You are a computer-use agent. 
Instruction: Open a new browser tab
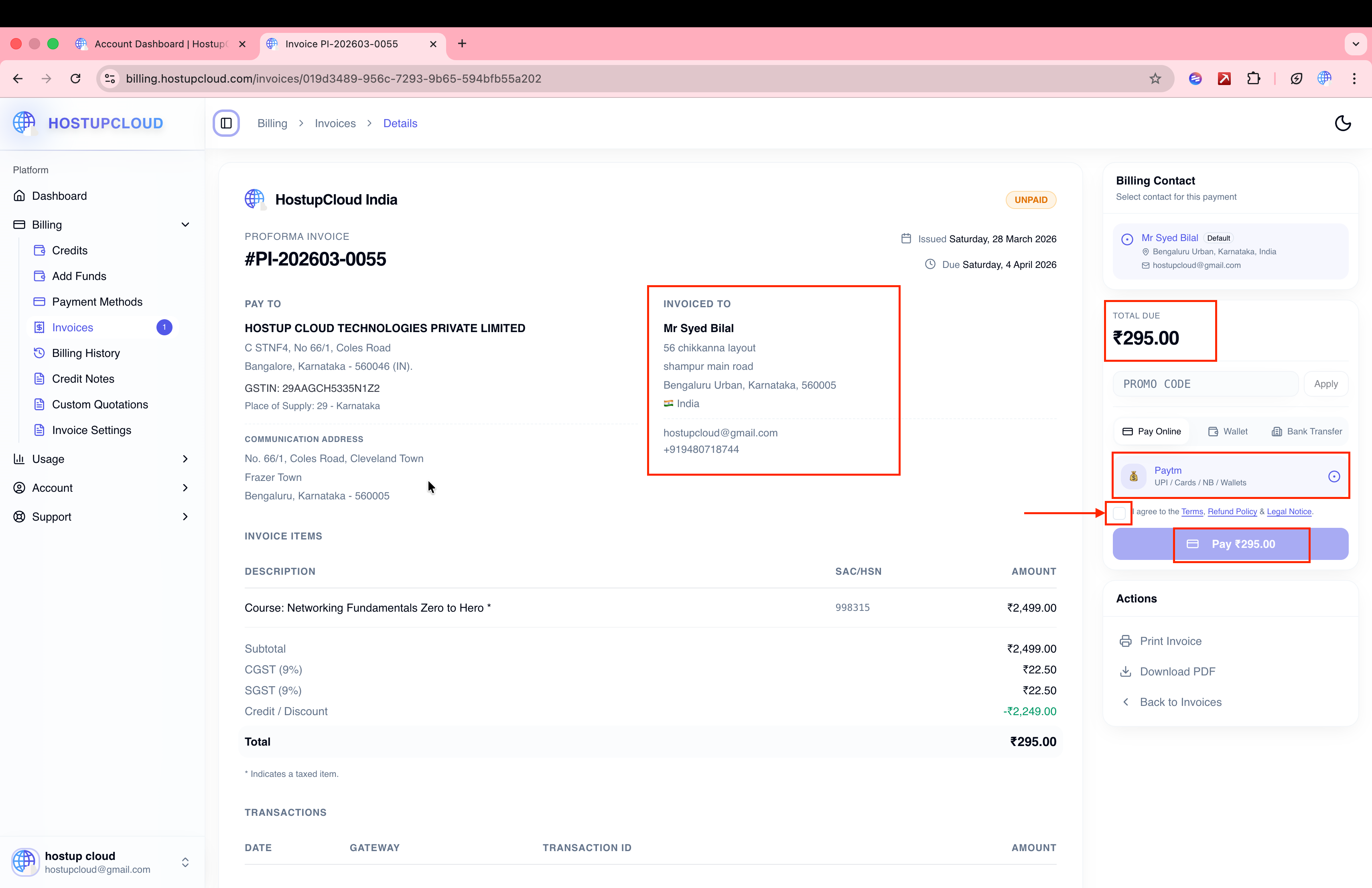(x=462, y=44)
